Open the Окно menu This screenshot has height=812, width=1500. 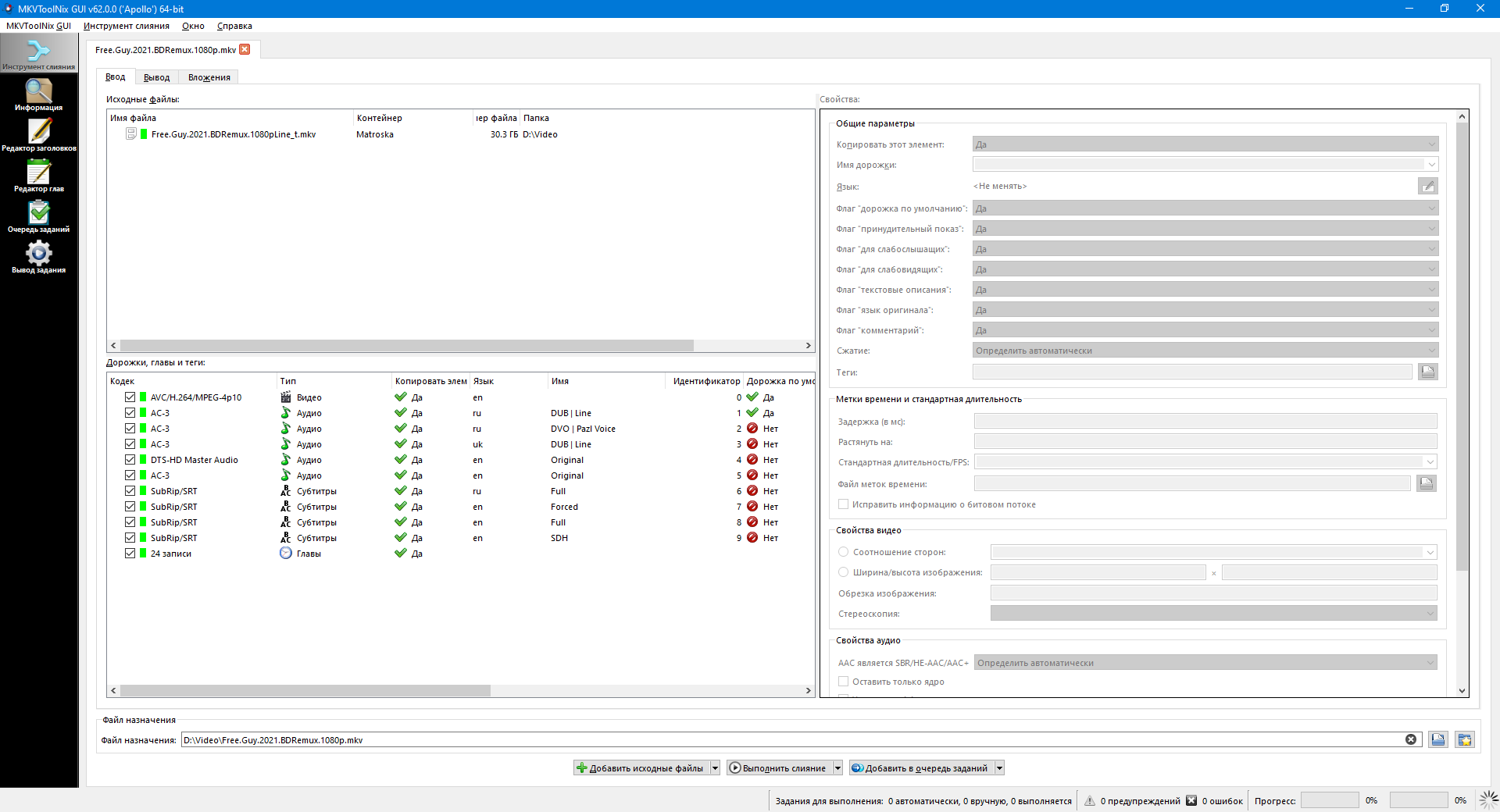coord(193,26)
